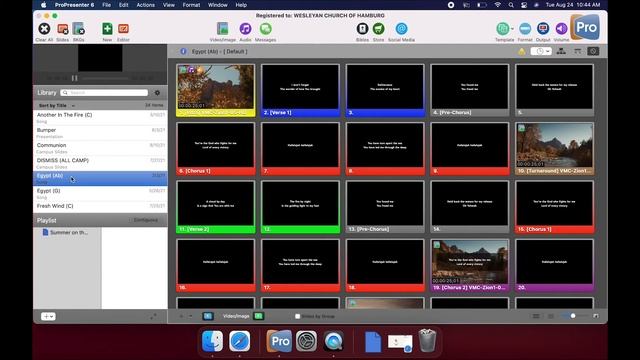Click the ProPresenter Pro logo button
This screenshot has width=640, height=360.
point(585,27)
